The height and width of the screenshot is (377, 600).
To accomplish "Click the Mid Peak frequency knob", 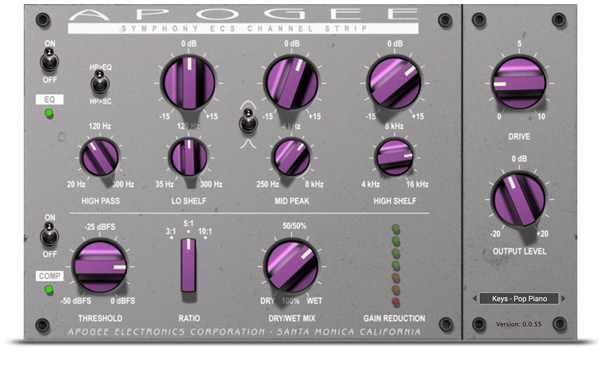I will point(292,157).
